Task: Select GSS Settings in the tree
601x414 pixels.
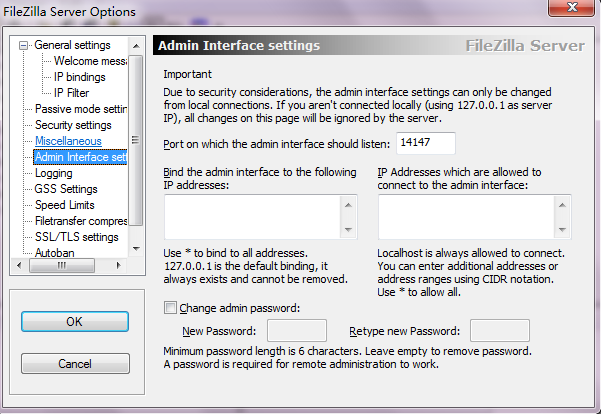Action: [66, 189]
